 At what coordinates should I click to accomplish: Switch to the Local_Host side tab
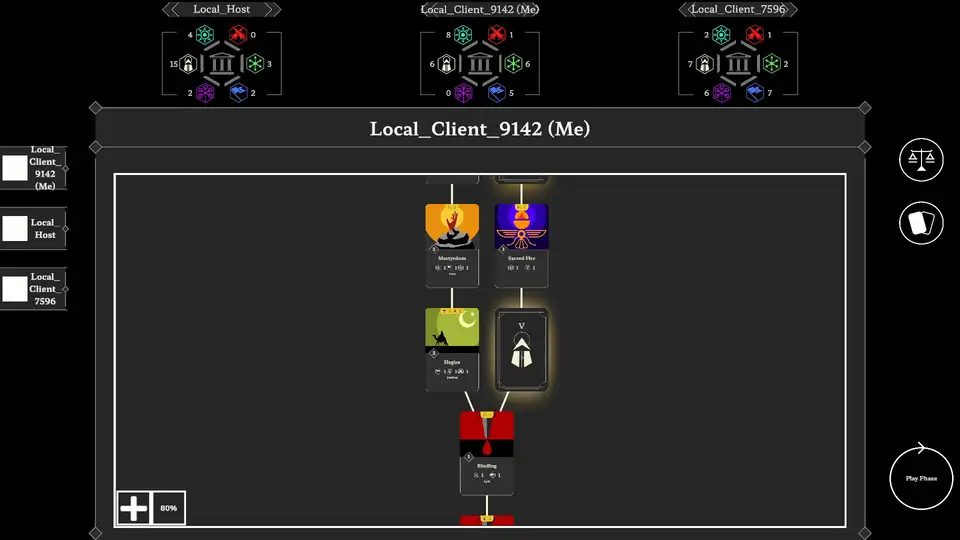pos(34,228)
